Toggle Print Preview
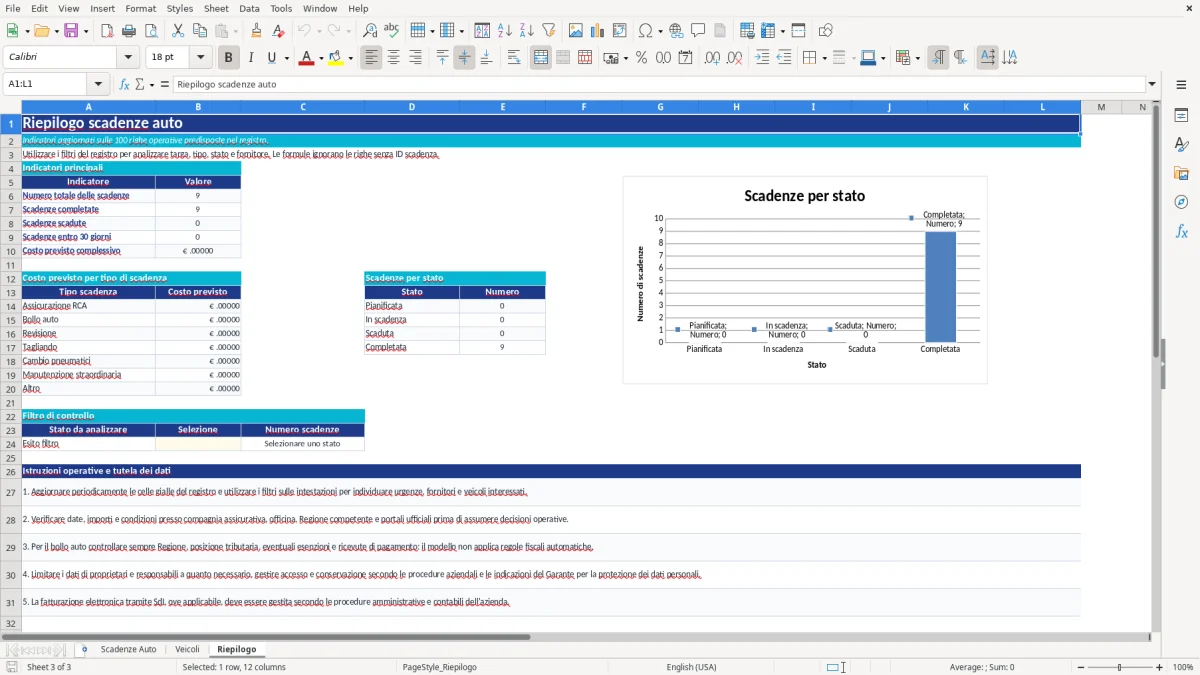 click(x=149, y=31)
